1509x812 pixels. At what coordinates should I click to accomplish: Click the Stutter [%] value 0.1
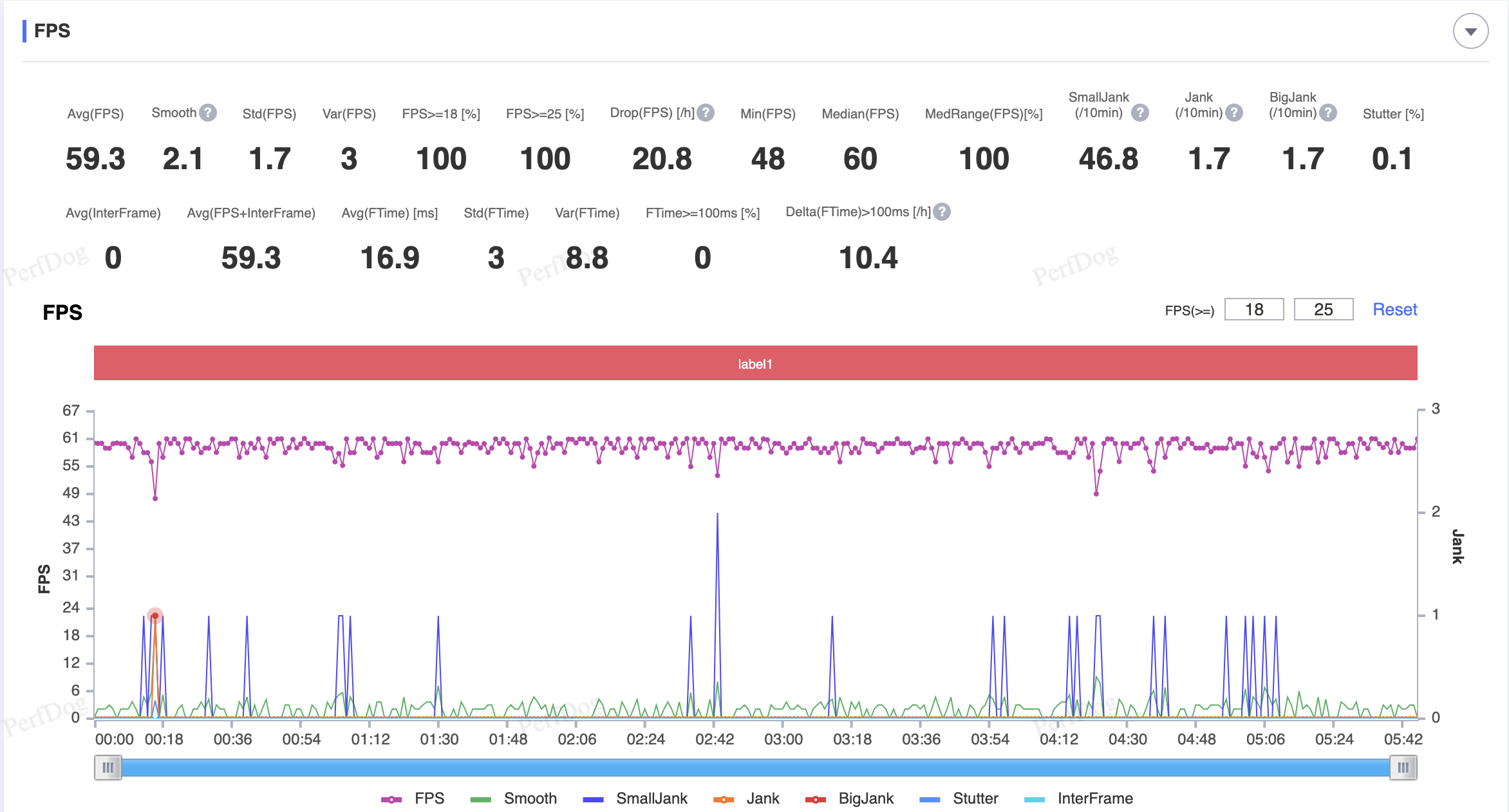1392,159
